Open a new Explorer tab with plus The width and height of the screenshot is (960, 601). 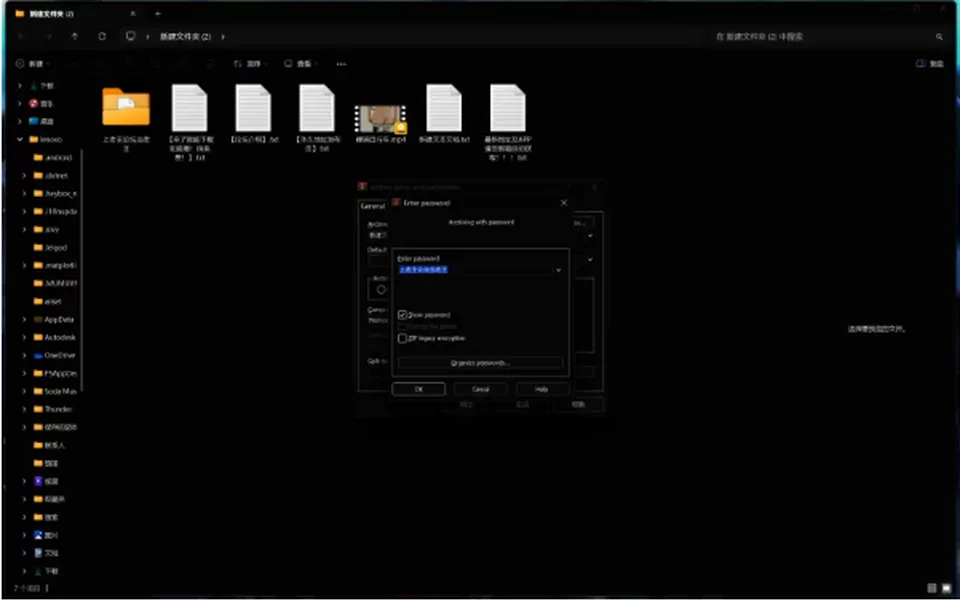[x=157, y=13]
